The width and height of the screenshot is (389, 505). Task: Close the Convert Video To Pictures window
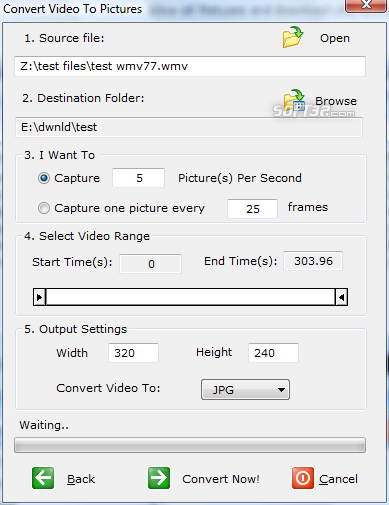click(366, 5)
